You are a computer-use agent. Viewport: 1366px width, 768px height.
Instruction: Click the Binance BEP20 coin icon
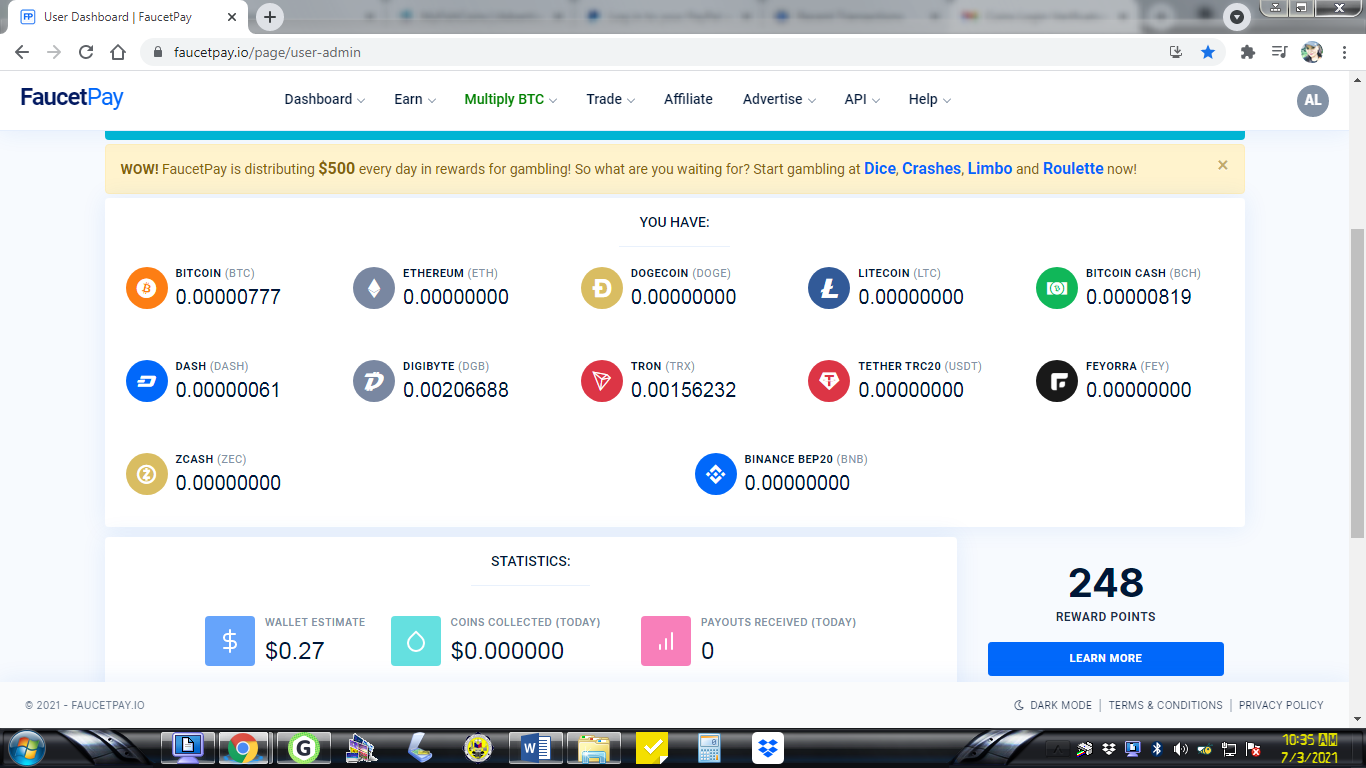(716, 474)
